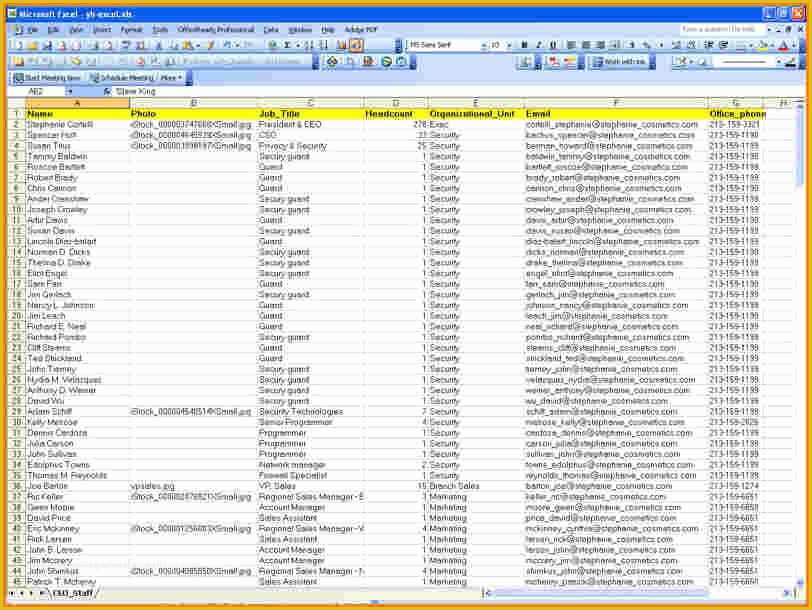Click the New workbook icon
This screenshot has width=812, height=610.
click(19, 46)
